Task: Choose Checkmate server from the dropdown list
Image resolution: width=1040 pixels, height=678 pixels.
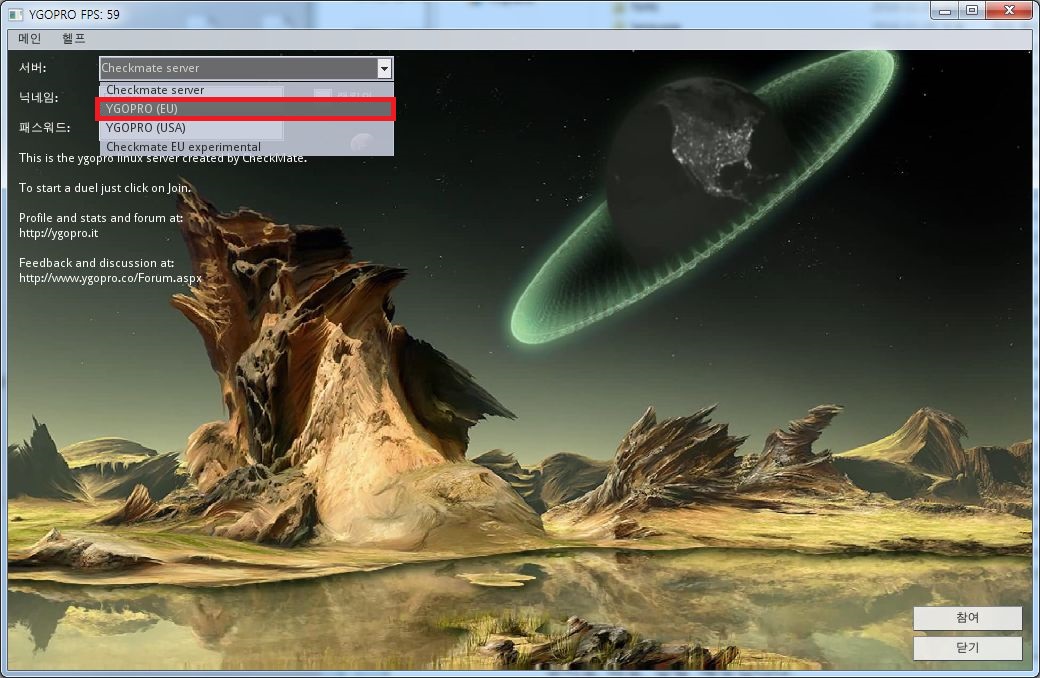Action: [x=246, y=90]
